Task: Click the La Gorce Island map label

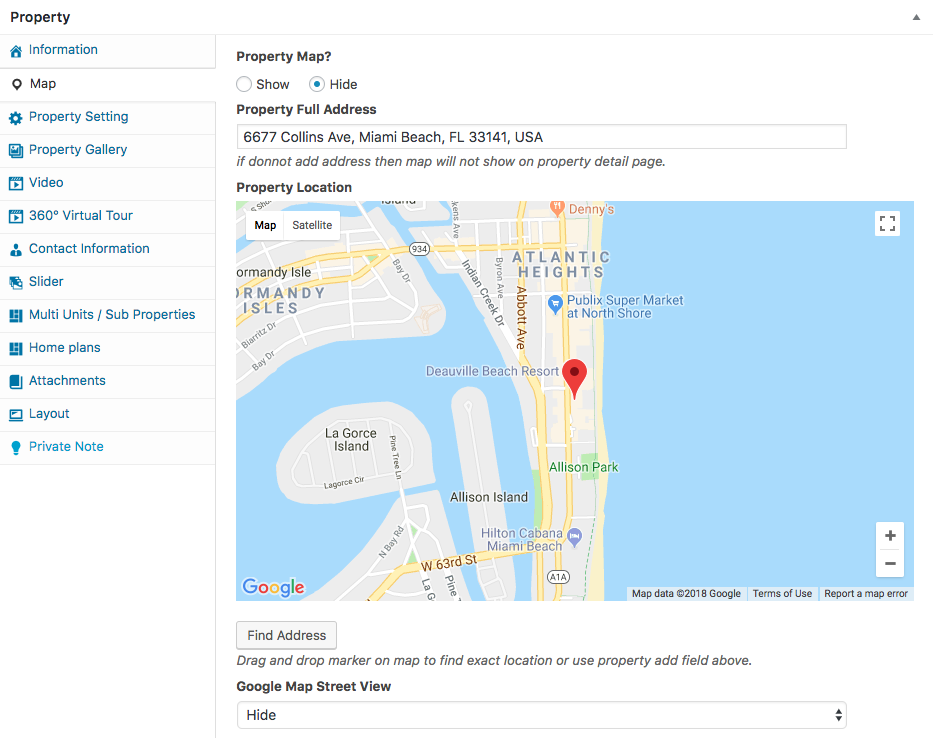Action: point(350,440)
